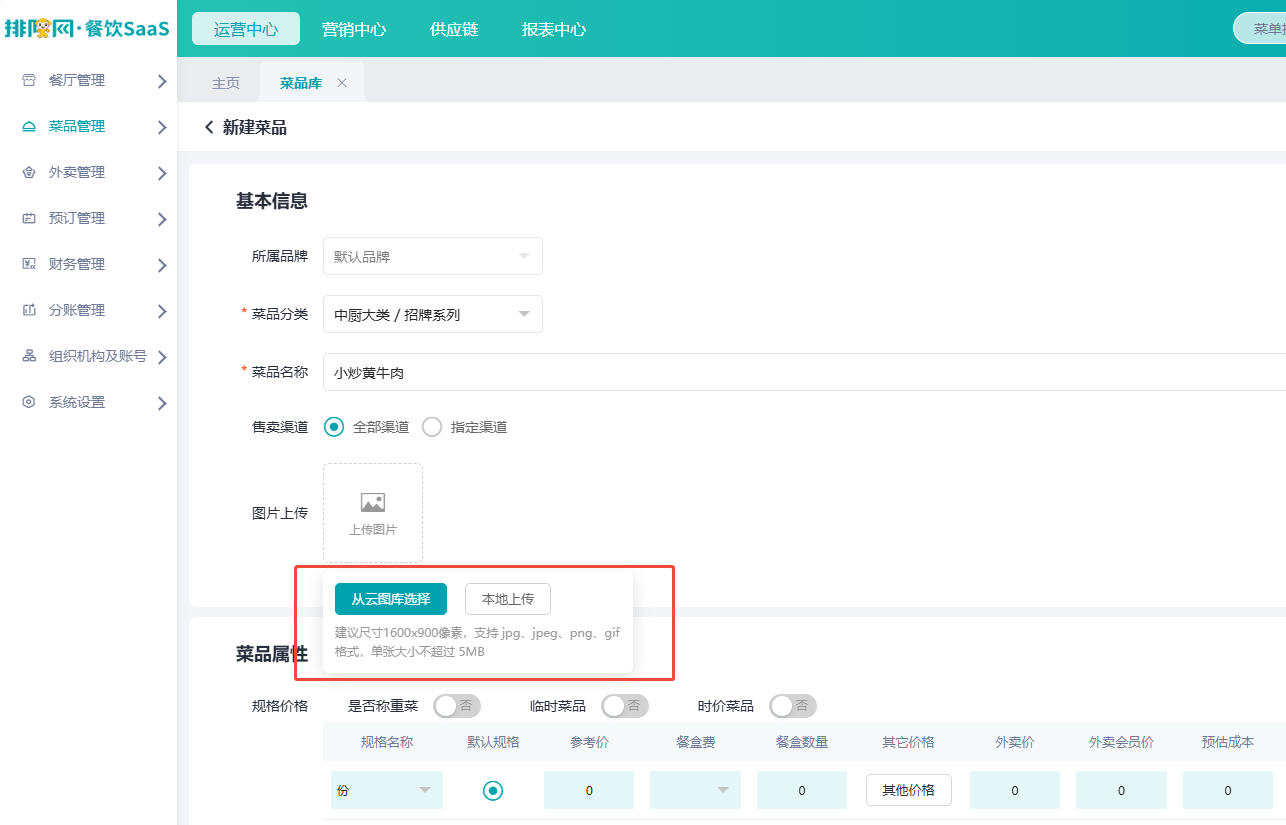Go back using arrow beside 新建菜品

209,127
